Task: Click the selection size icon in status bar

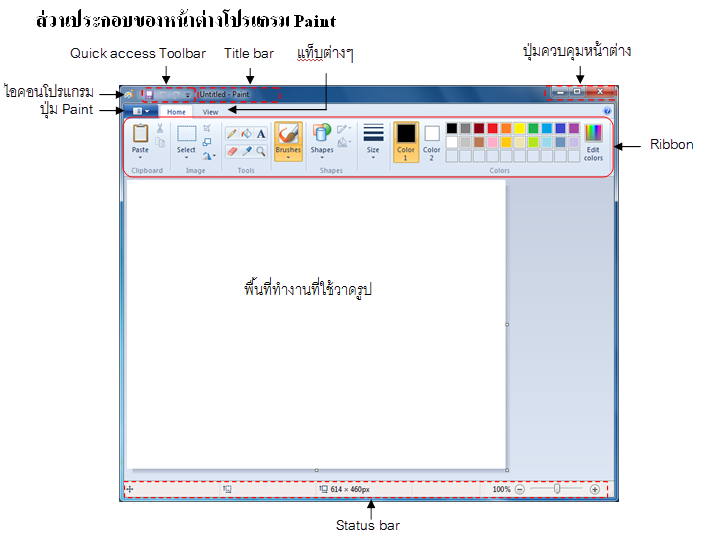Action: click(x=227, y=489)
